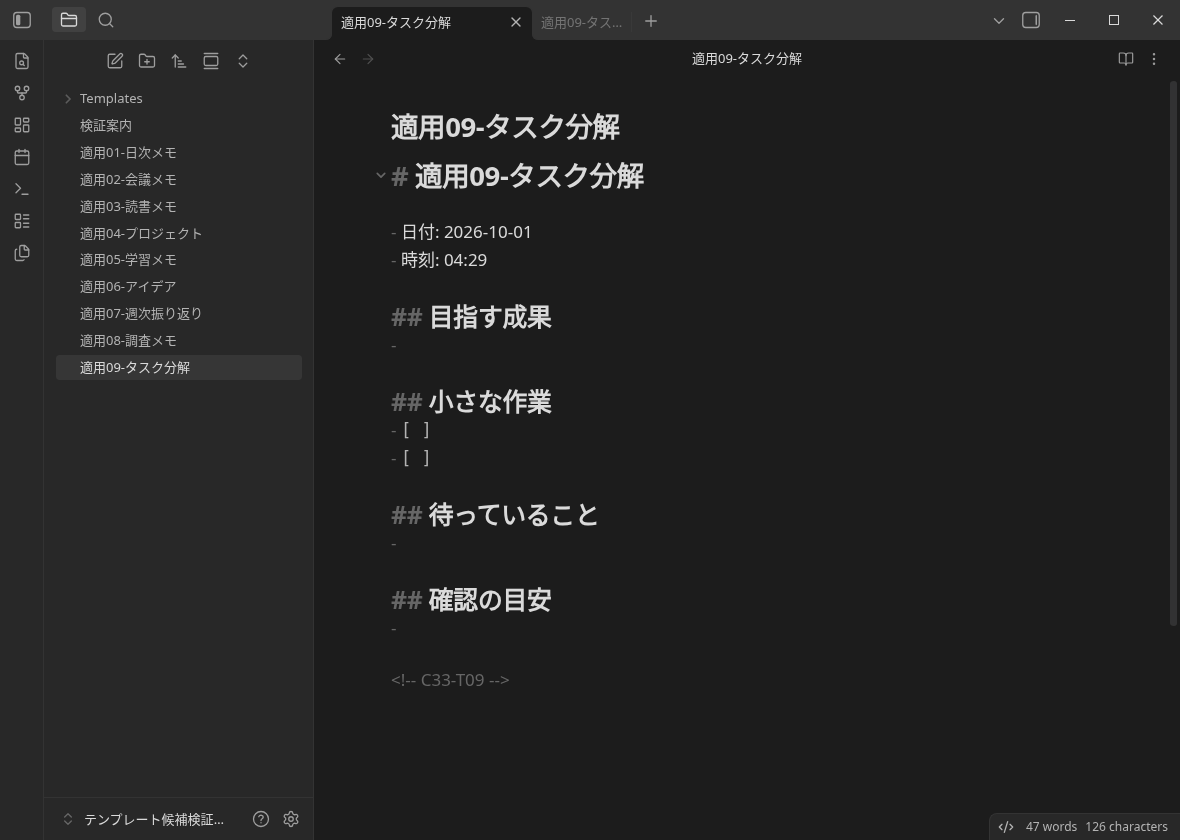Add a new tab with plus

[651, 21]
